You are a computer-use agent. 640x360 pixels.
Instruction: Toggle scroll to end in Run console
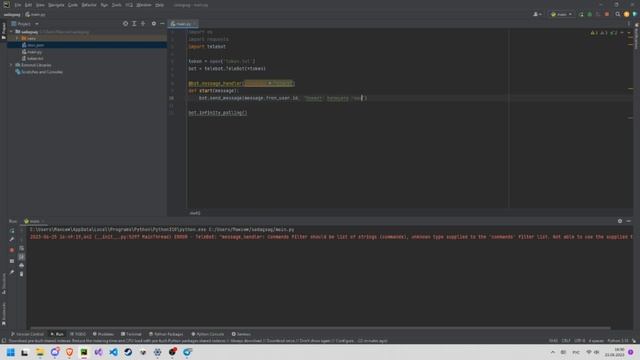[x=22, y=257]
